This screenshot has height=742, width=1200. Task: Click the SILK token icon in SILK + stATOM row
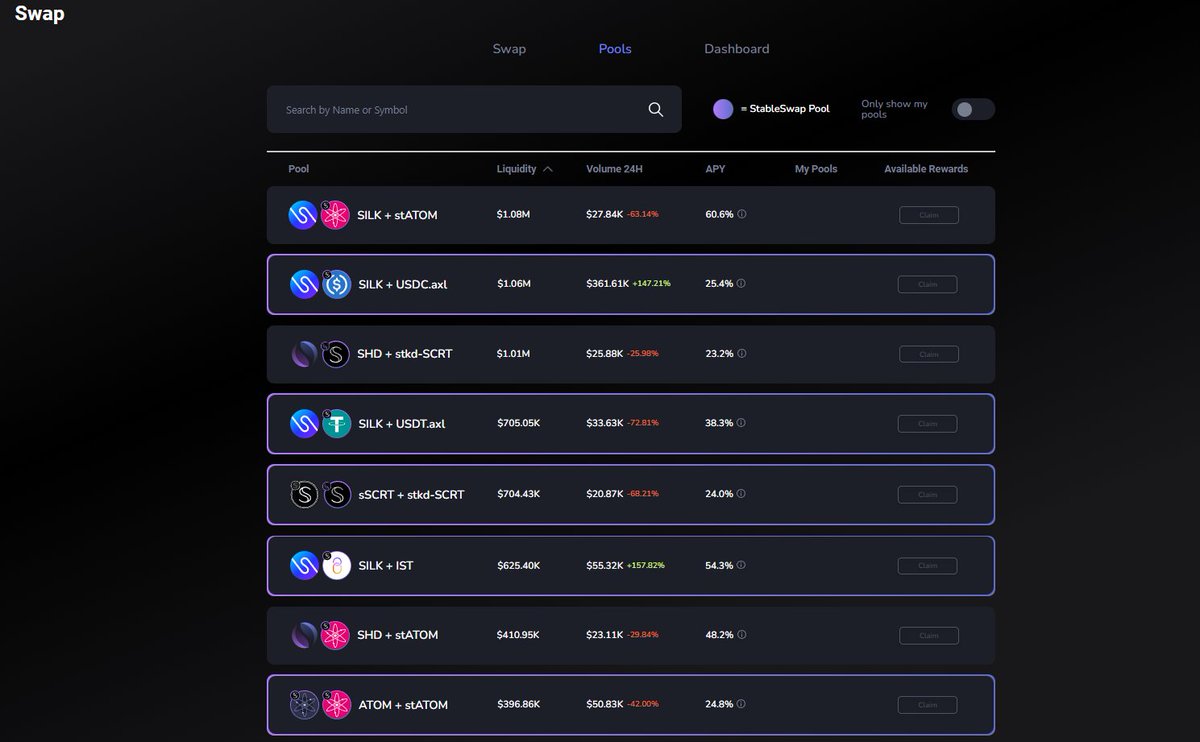(x=303, y=215)
